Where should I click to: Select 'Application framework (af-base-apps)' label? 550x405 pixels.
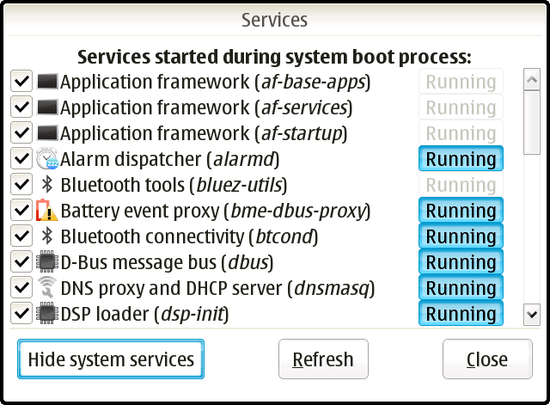215,82
